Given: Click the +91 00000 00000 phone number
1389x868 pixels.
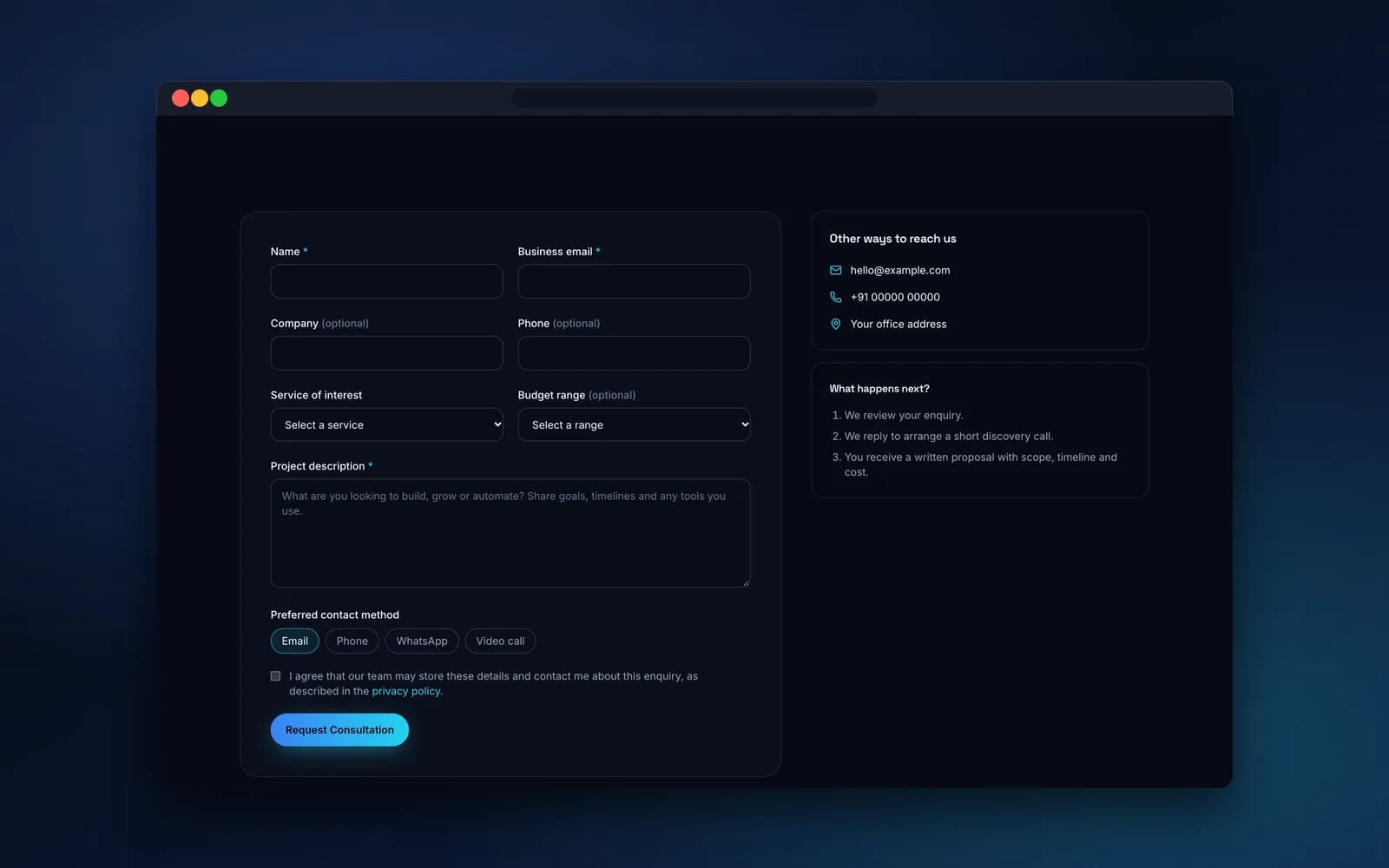Looking at the screenshot, I should click(895, 297).
